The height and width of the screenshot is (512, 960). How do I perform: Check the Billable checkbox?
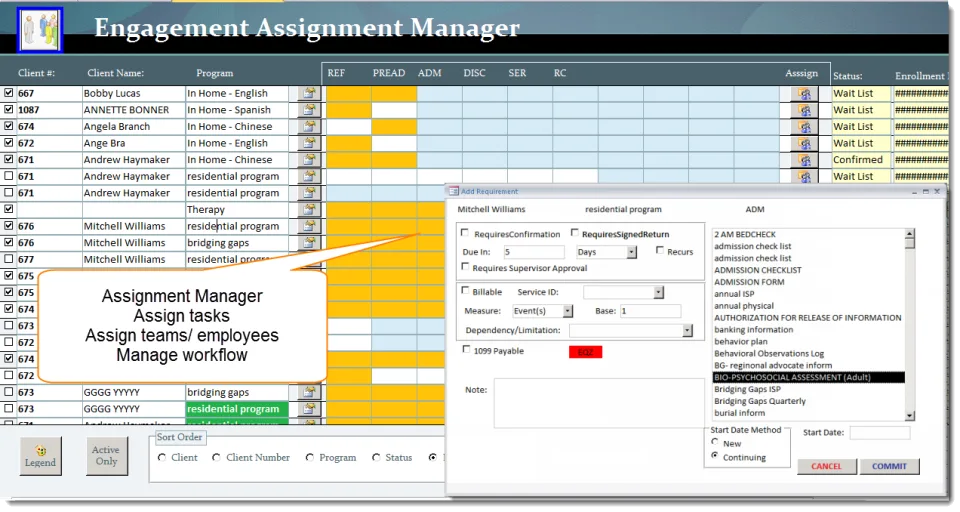(465, 290)
